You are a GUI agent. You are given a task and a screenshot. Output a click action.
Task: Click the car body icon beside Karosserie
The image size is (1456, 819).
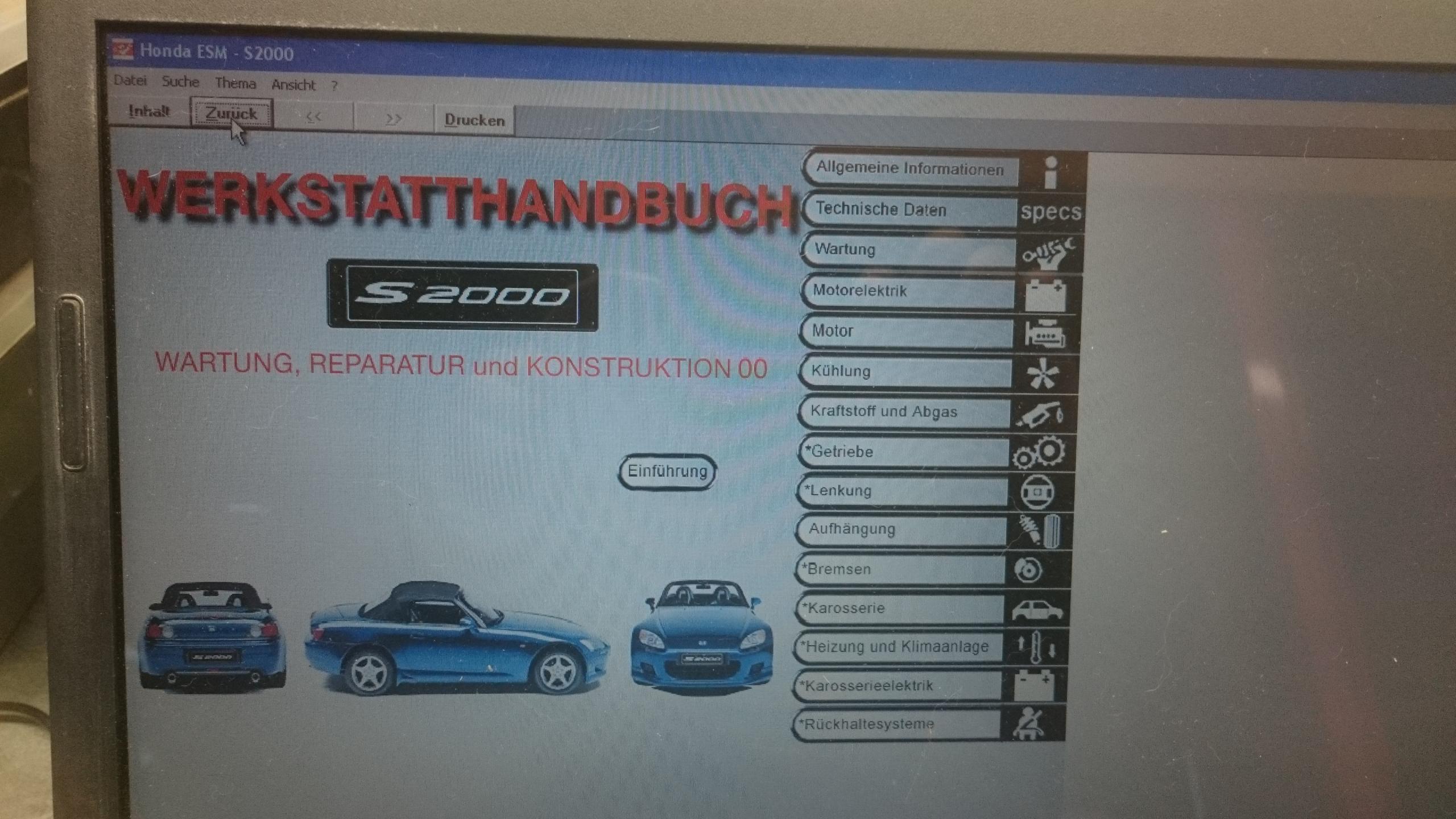[1037, 610]
